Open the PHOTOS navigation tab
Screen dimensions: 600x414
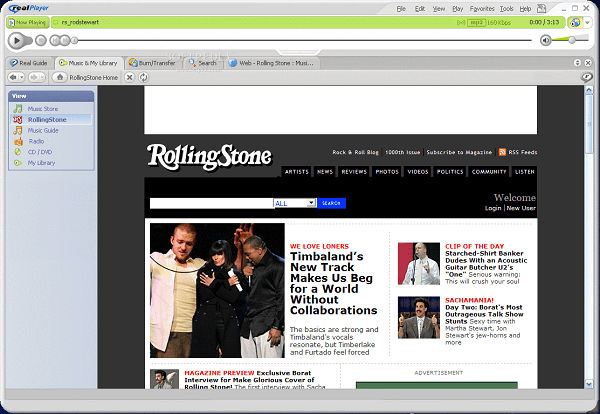tap(387, 172)
